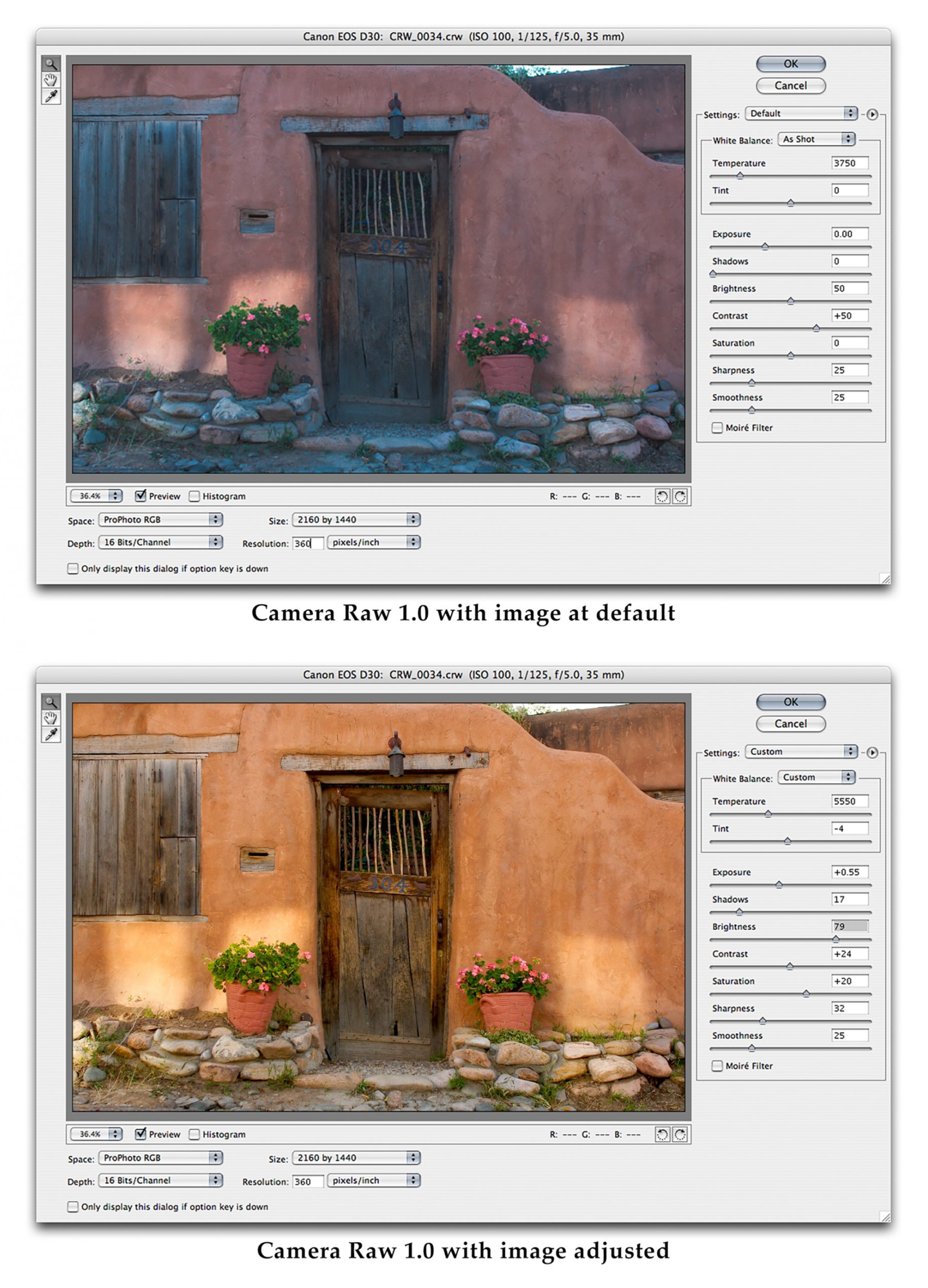
Task: Rotate image clockwise in the adjusted-image dialog
Action: point(680,1134)
